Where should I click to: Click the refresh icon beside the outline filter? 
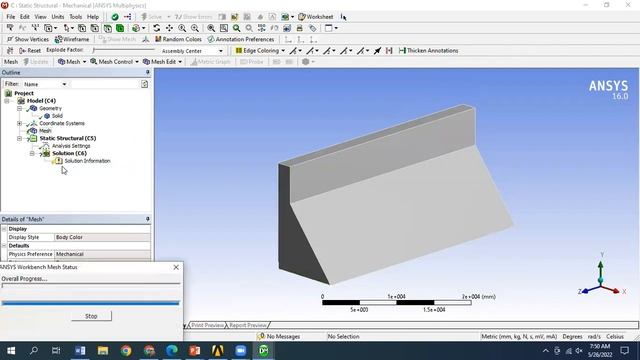coord(144,84)
